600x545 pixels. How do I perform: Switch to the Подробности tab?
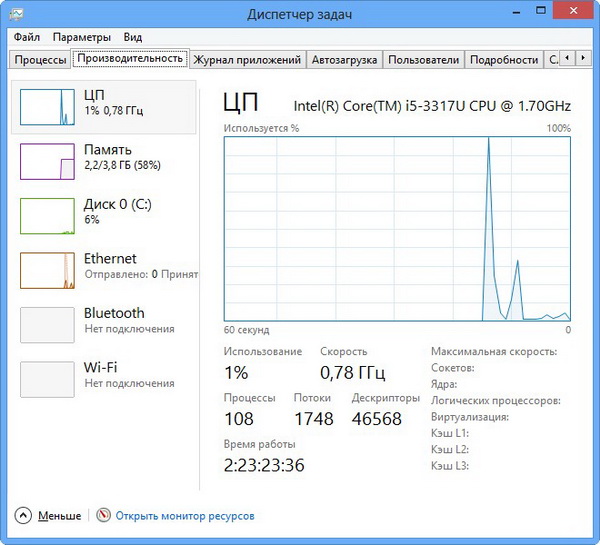pyautogui.click(x=503, y=60)
